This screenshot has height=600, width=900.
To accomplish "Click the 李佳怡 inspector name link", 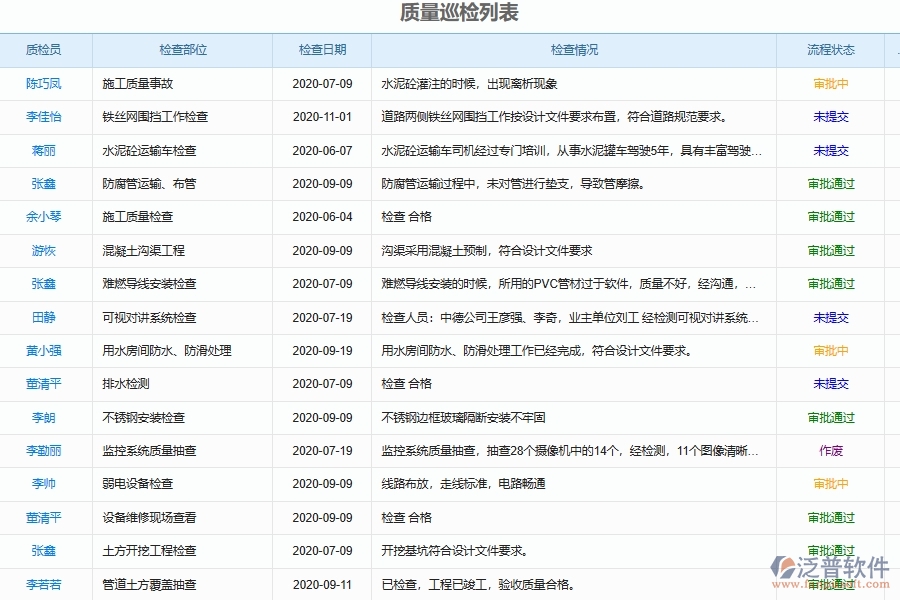I will [44, 117].
